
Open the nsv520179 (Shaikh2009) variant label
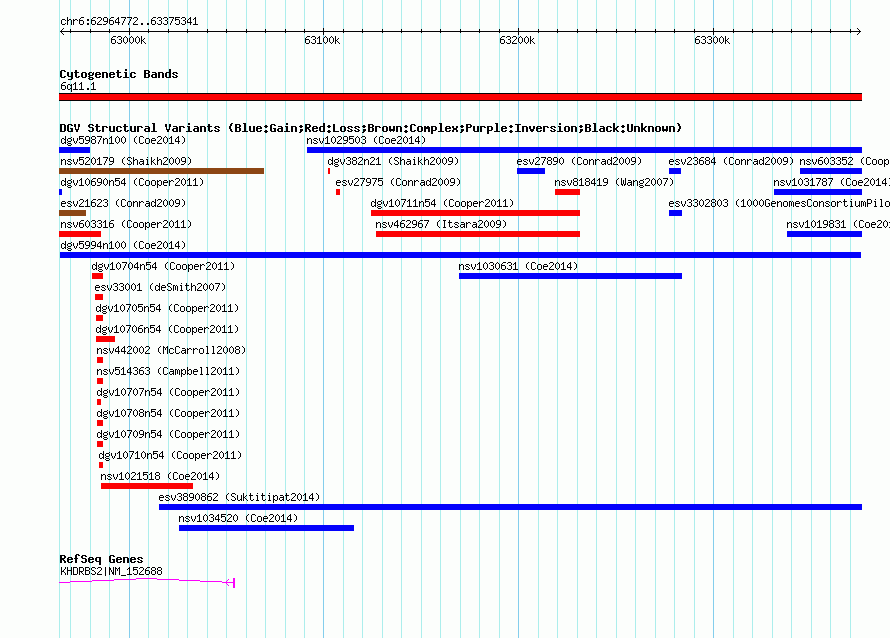[126, 161]
